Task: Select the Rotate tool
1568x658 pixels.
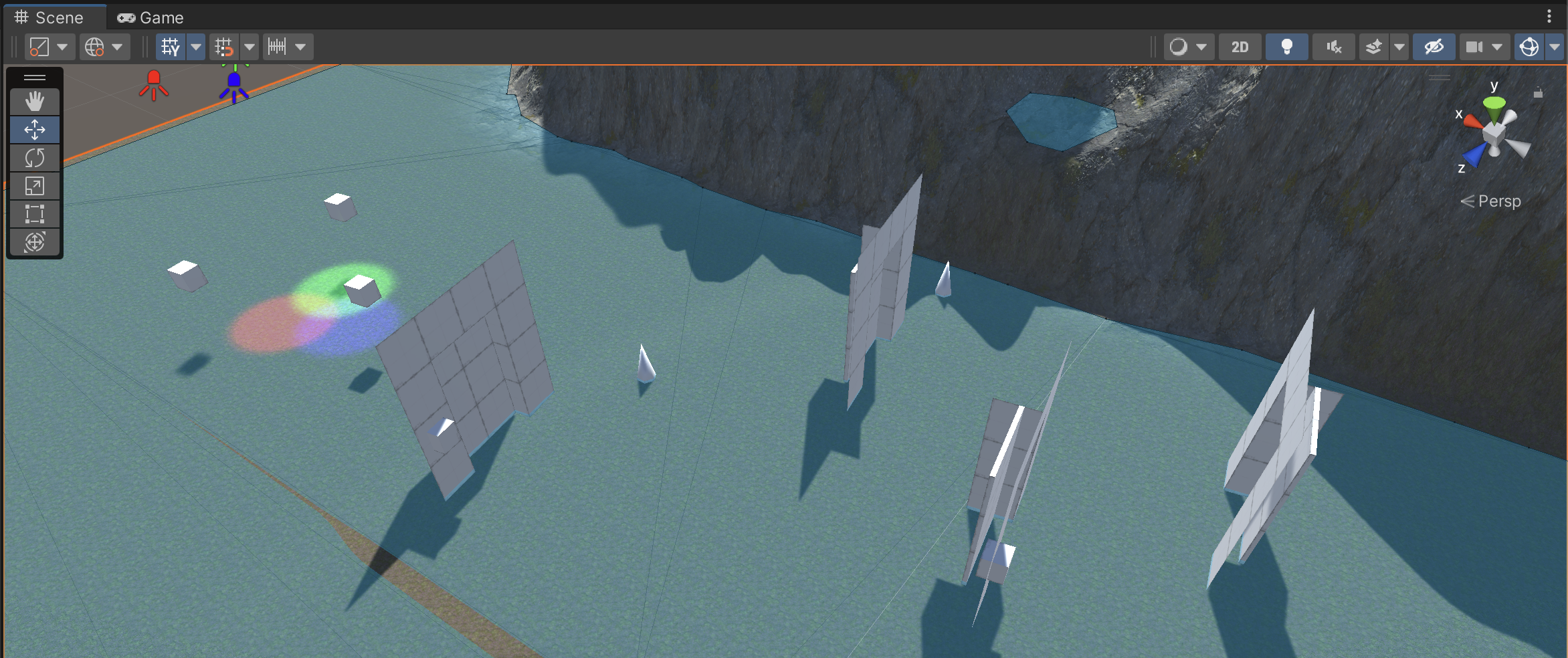Action: [35, 158]
